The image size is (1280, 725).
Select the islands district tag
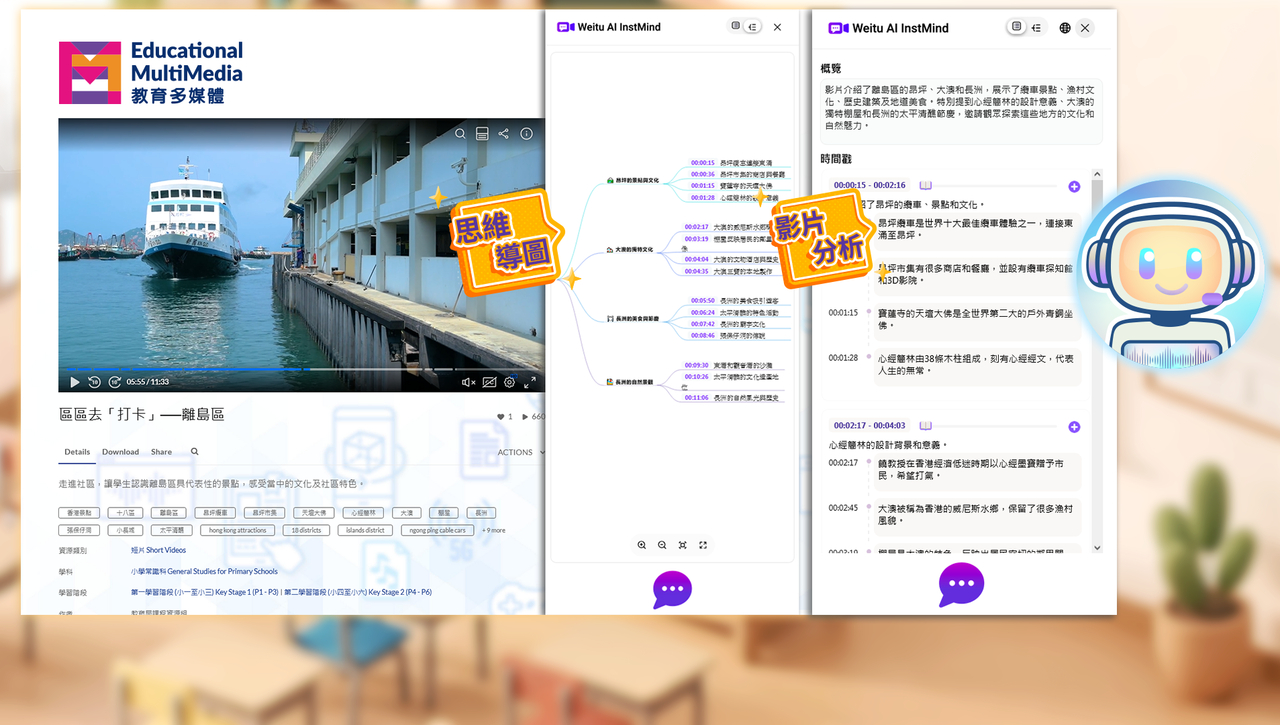point(365,530)
